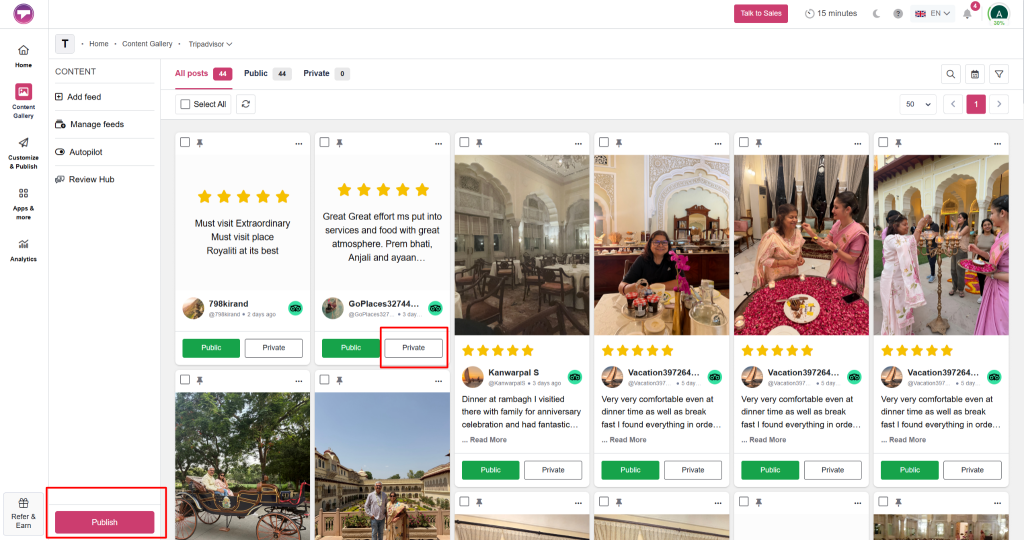
Task: Open the Home sidebar icon
Action: click(x=24, y=56)
